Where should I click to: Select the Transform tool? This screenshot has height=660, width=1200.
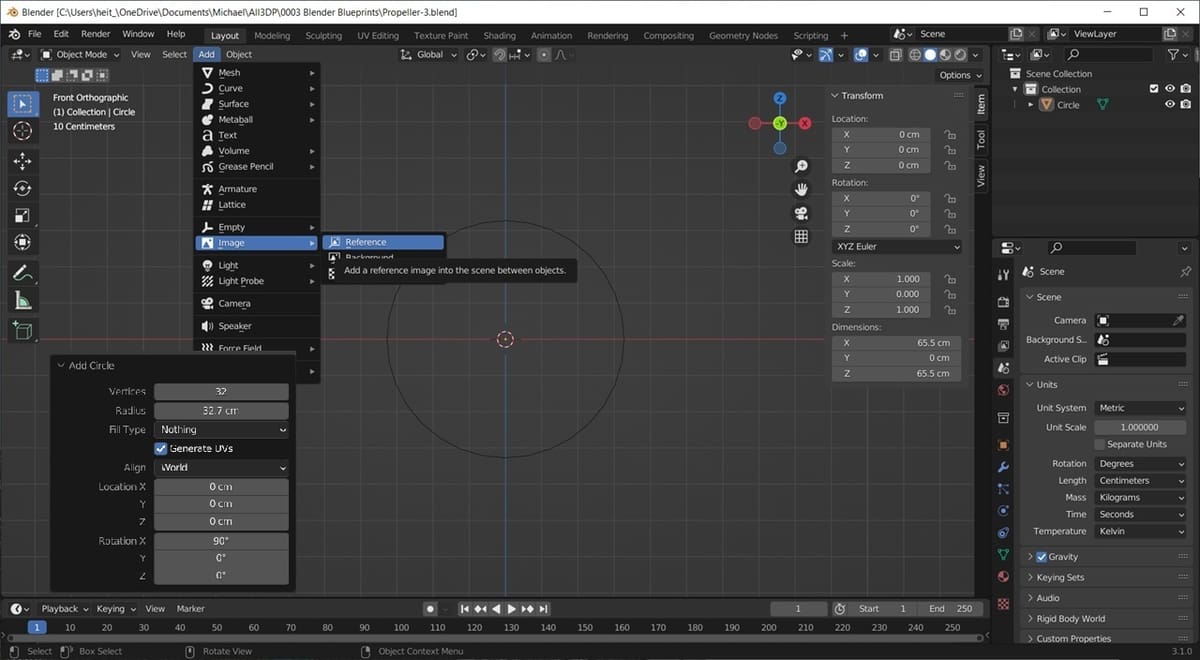click(x=23, y=242)
